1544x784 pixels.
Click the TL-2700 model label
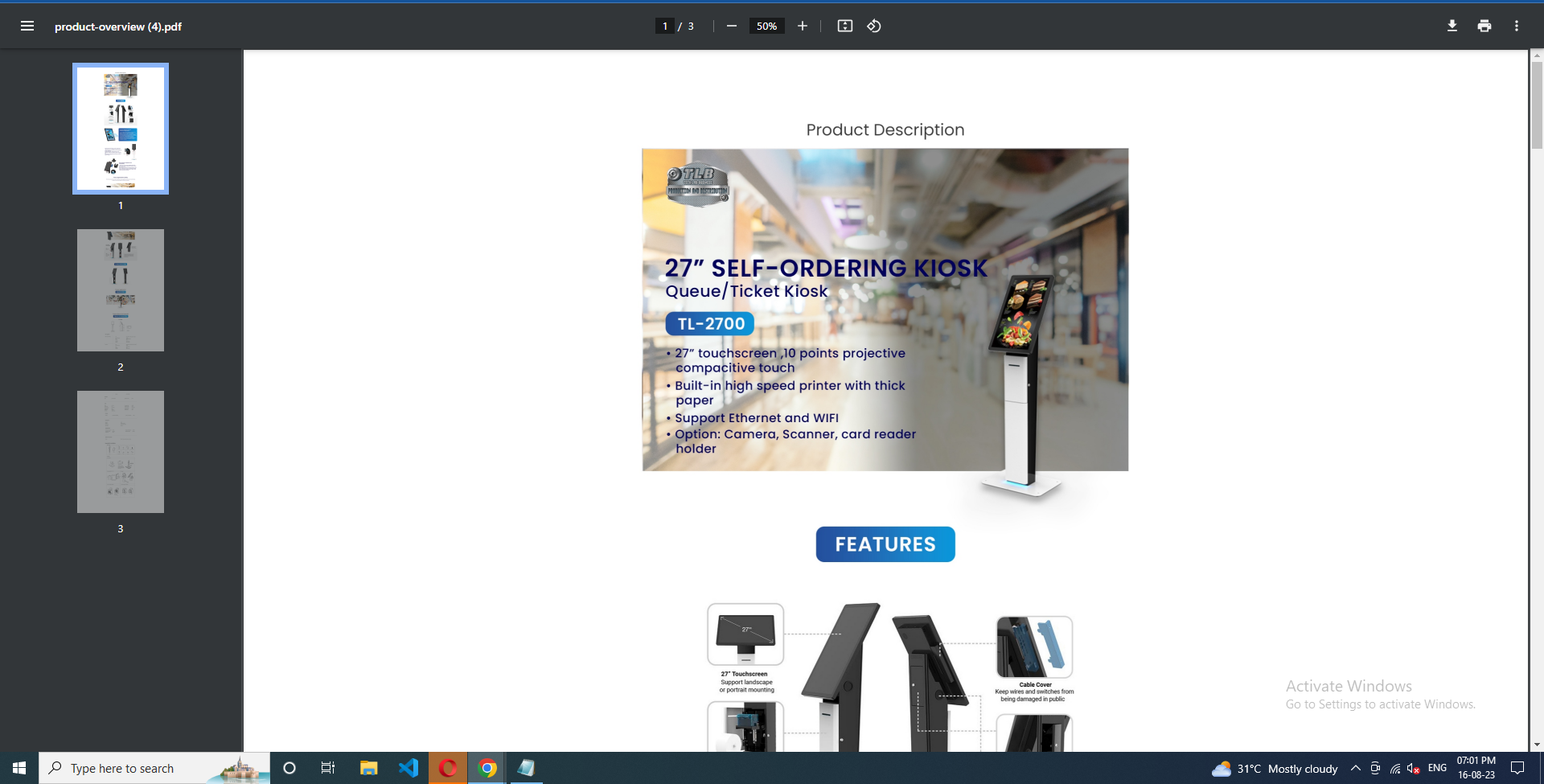(x=710, y=323)
